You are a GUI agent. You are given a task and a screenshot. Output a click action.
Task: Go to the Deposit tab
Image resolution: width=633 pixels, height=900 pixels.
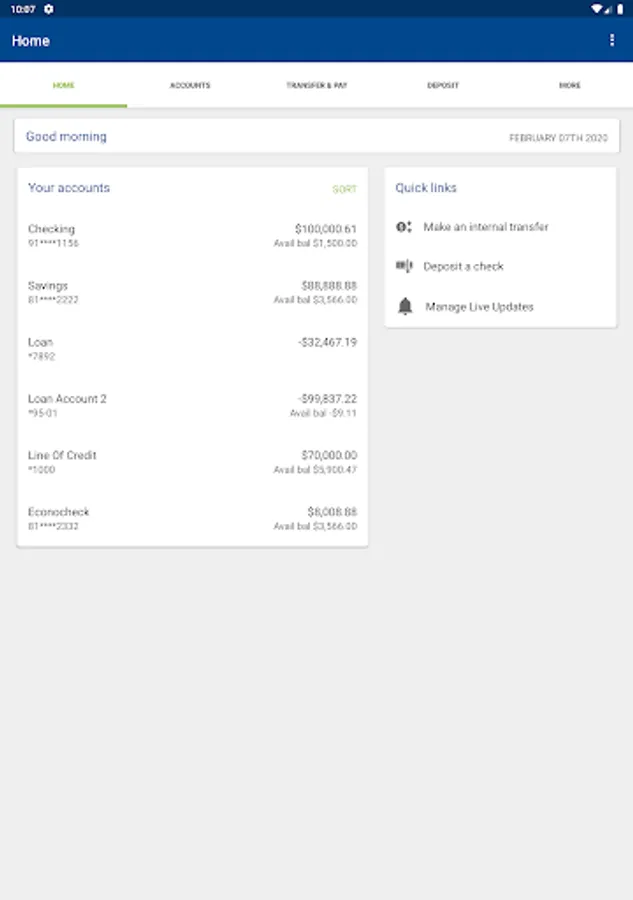click(443, 86)
